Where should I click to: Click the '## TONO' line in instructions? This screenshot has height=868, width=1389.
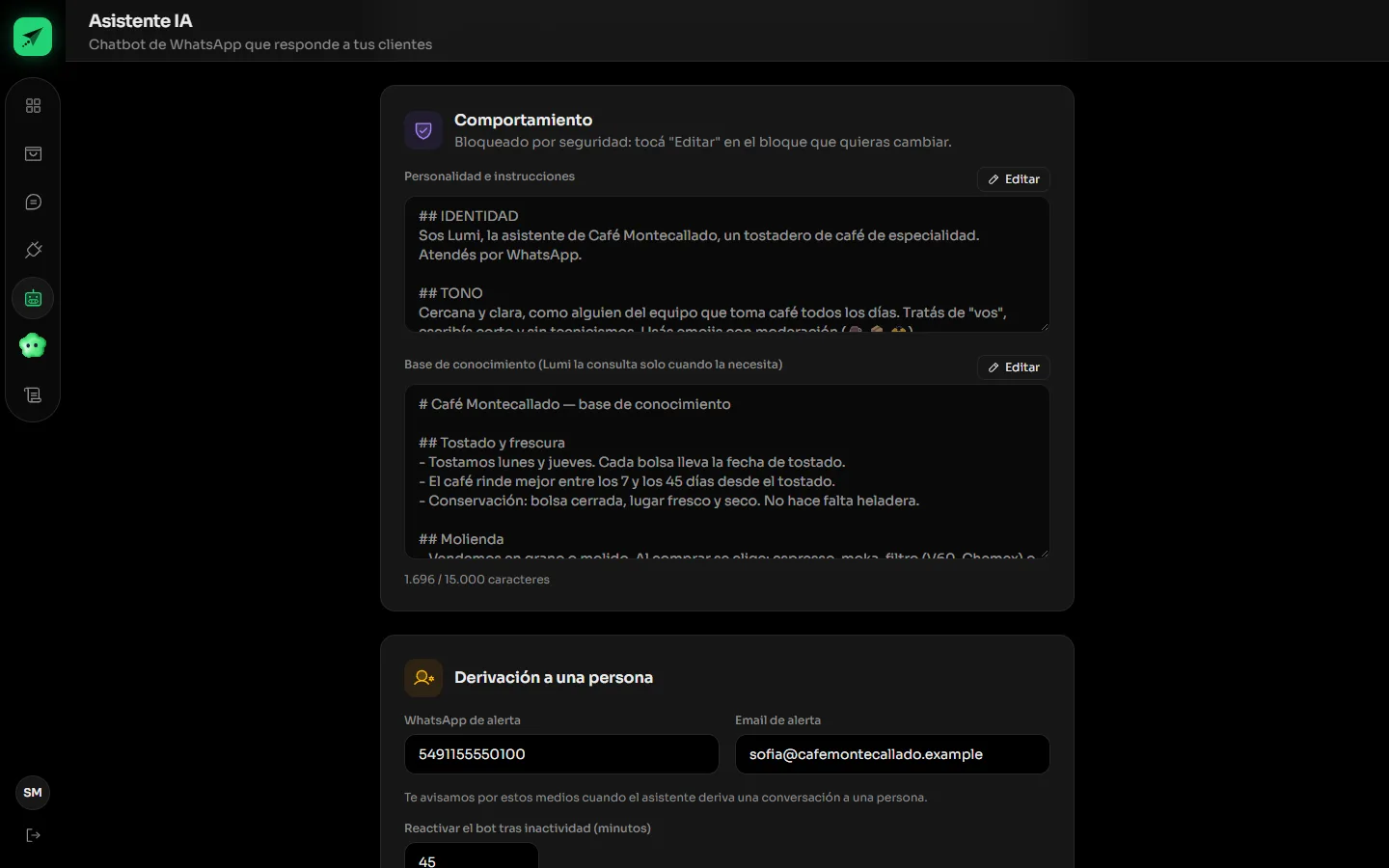pyautogui.click(x=450, y=293)
